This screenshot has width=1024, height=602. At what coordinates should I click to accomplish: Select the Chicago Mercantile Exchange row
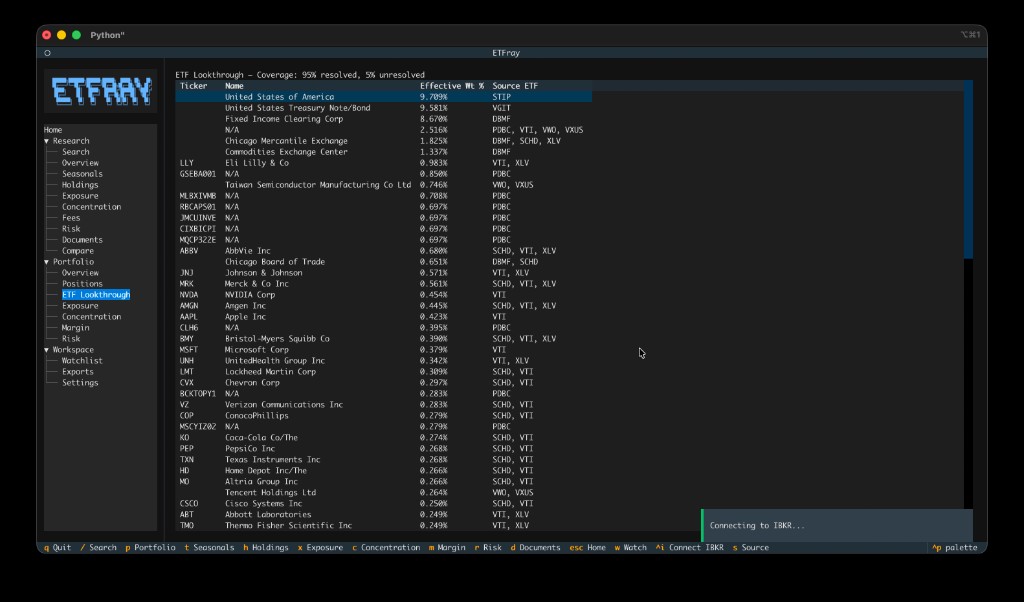[383, 141]
